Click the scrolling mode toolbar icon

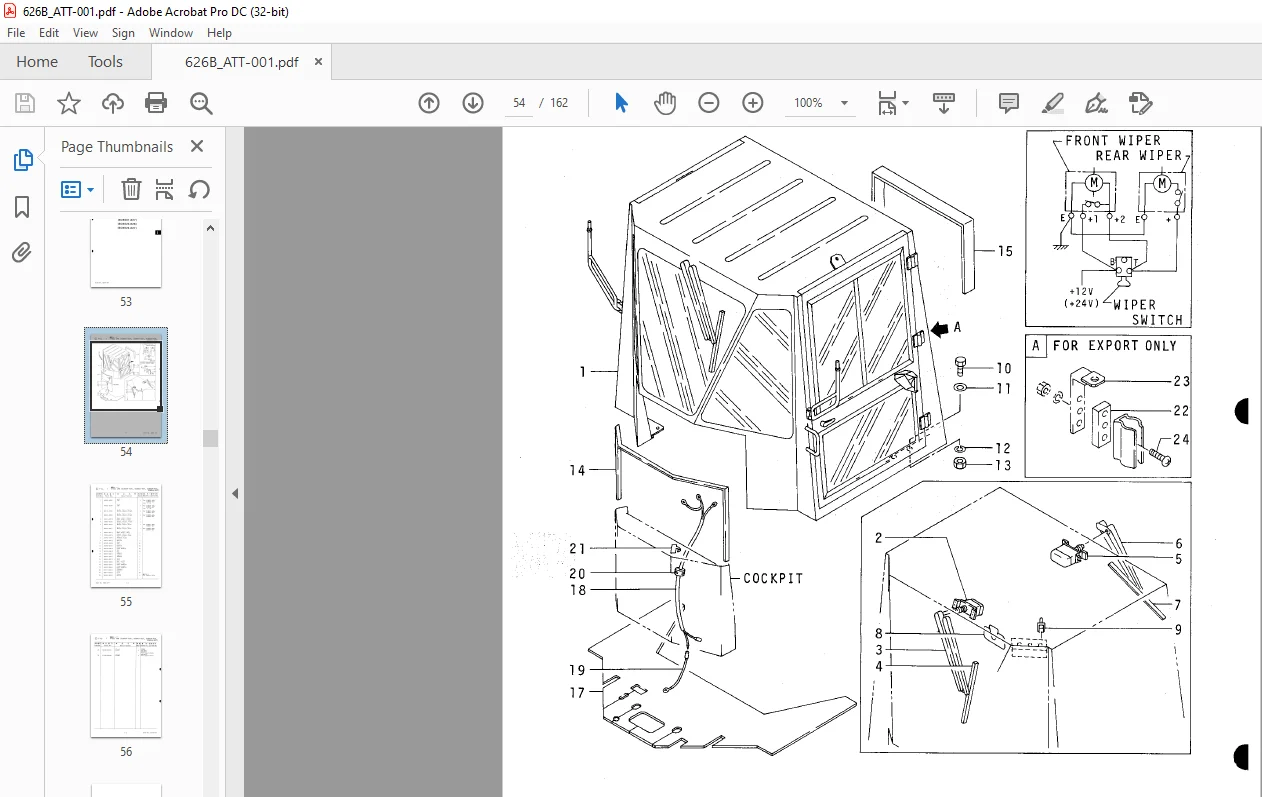(944, 103)
